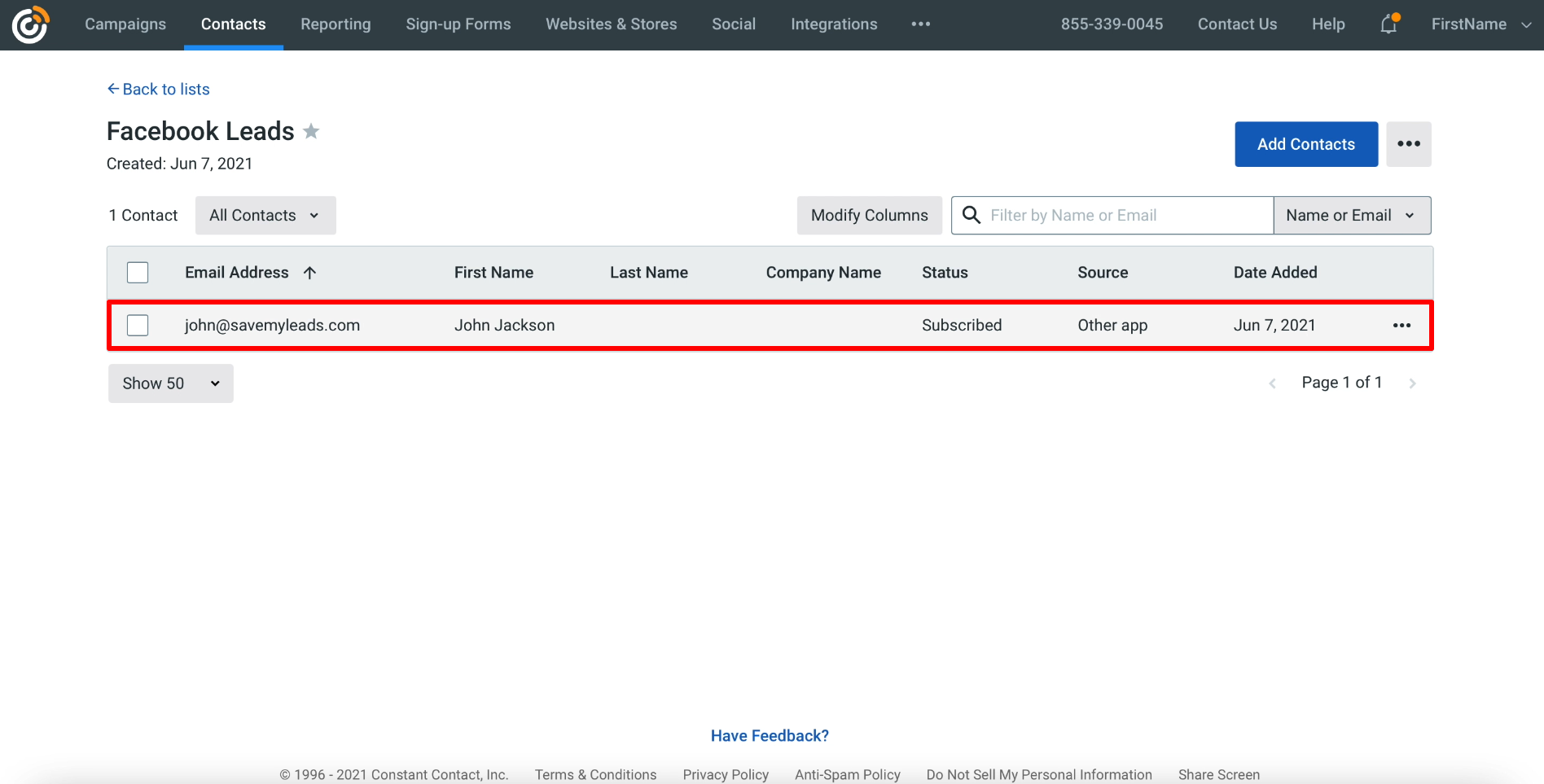The height and width of the screenshot is (784, 1544).
Task: Click the Other app source cell
Action: tap(1112, 326)
